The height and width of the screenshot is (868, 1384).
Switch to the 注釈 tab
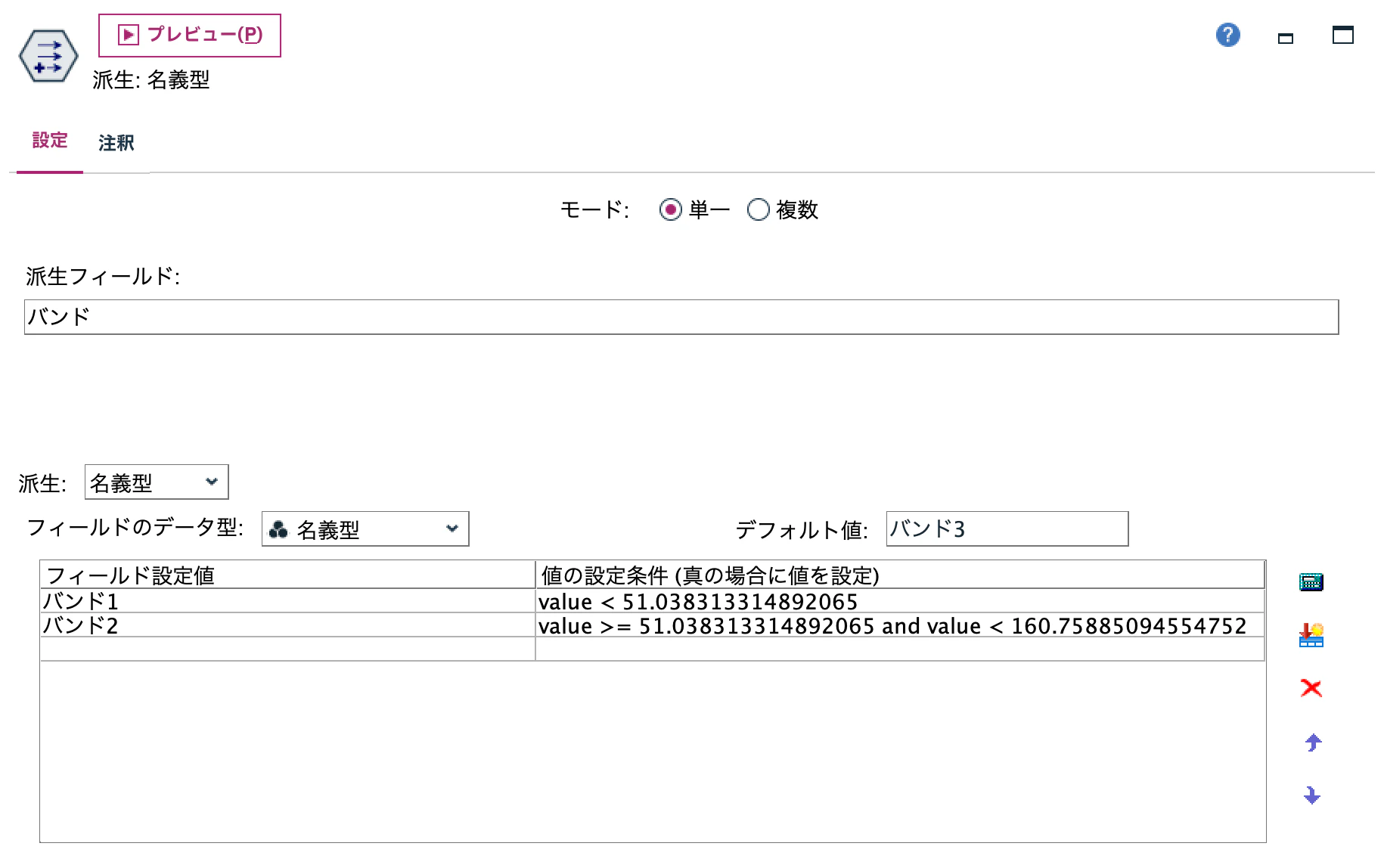(x=116, y=143)
